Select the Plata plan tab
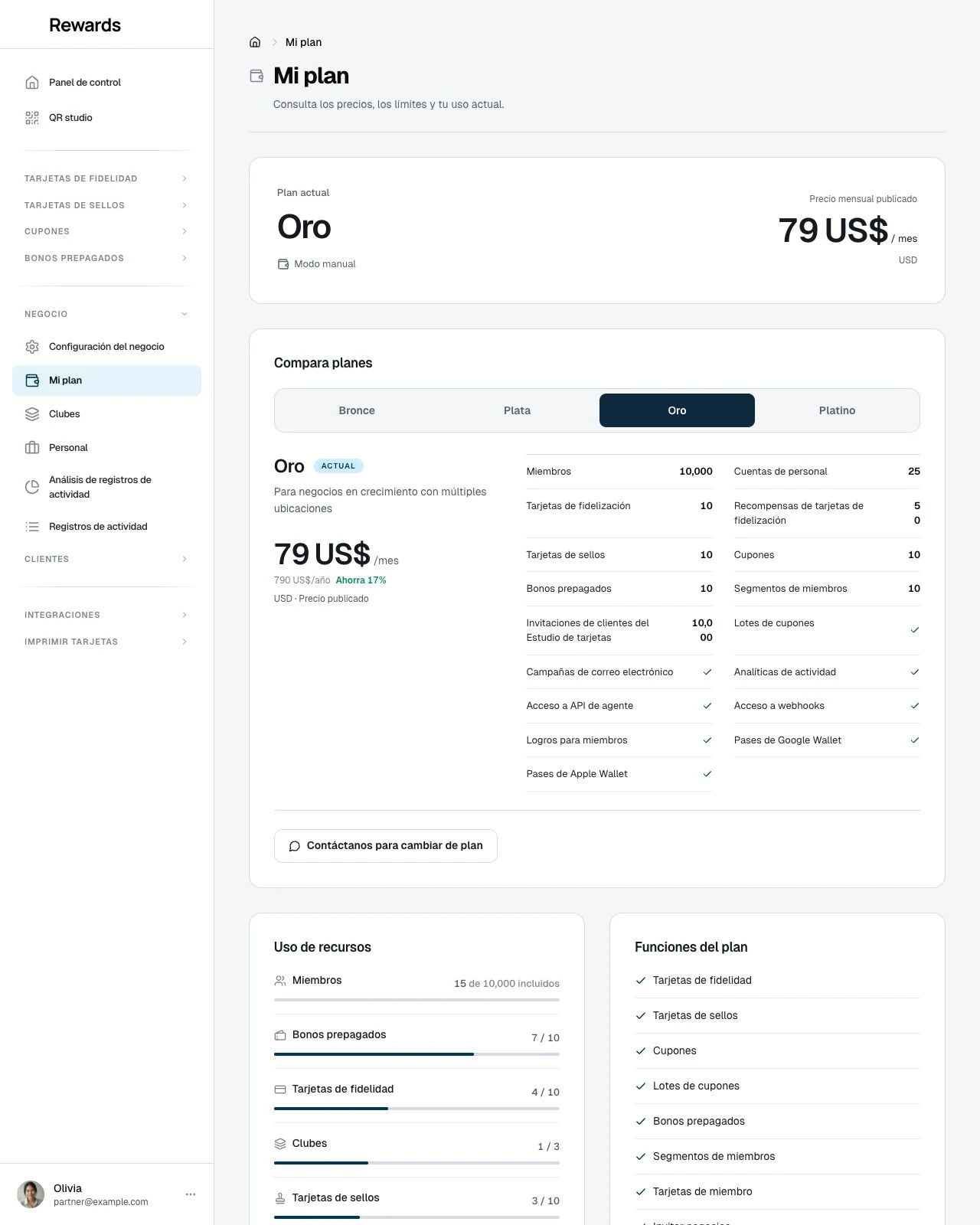 tap(517, 410)
